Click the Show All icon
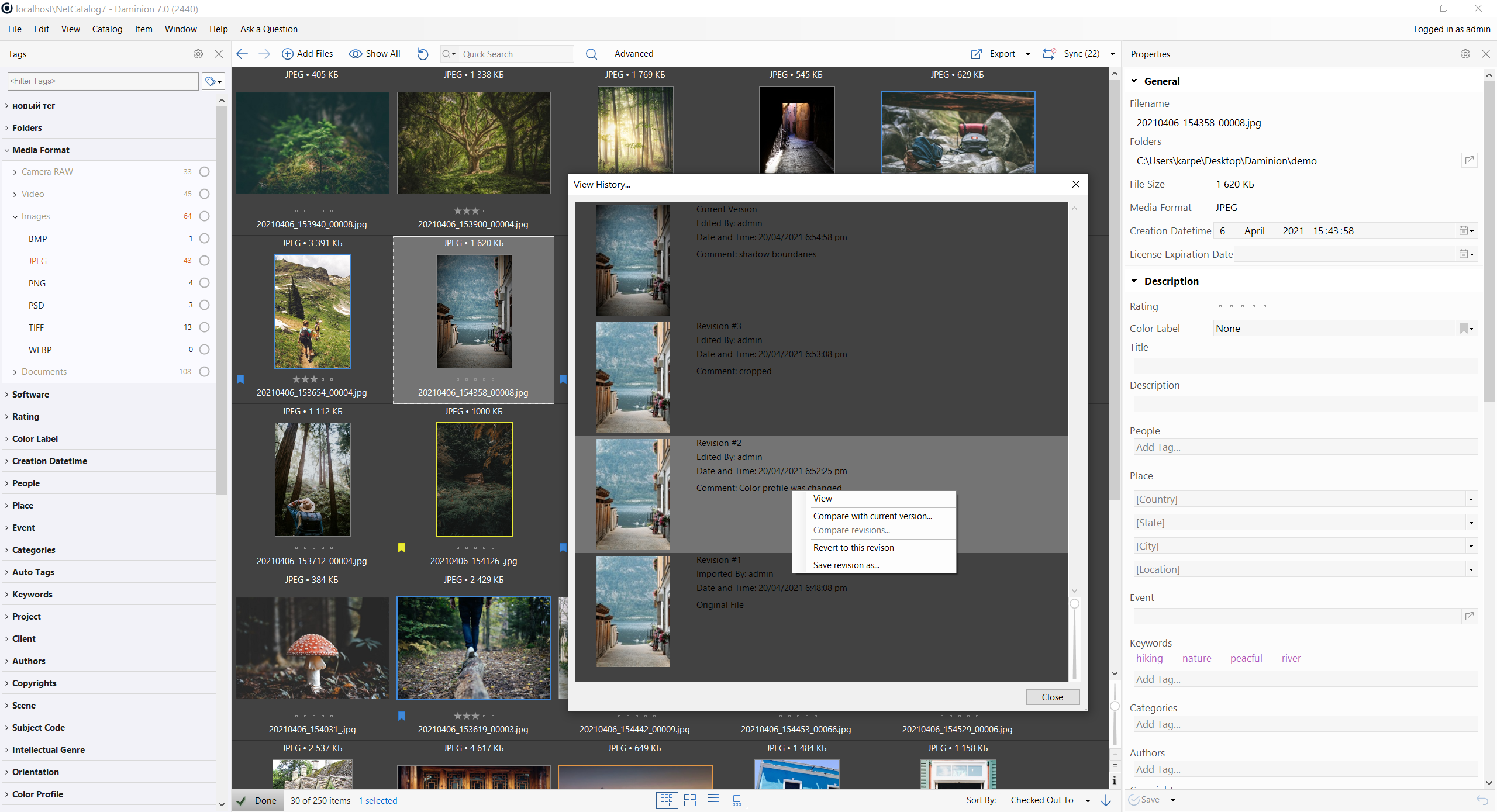 pos(356,53)
